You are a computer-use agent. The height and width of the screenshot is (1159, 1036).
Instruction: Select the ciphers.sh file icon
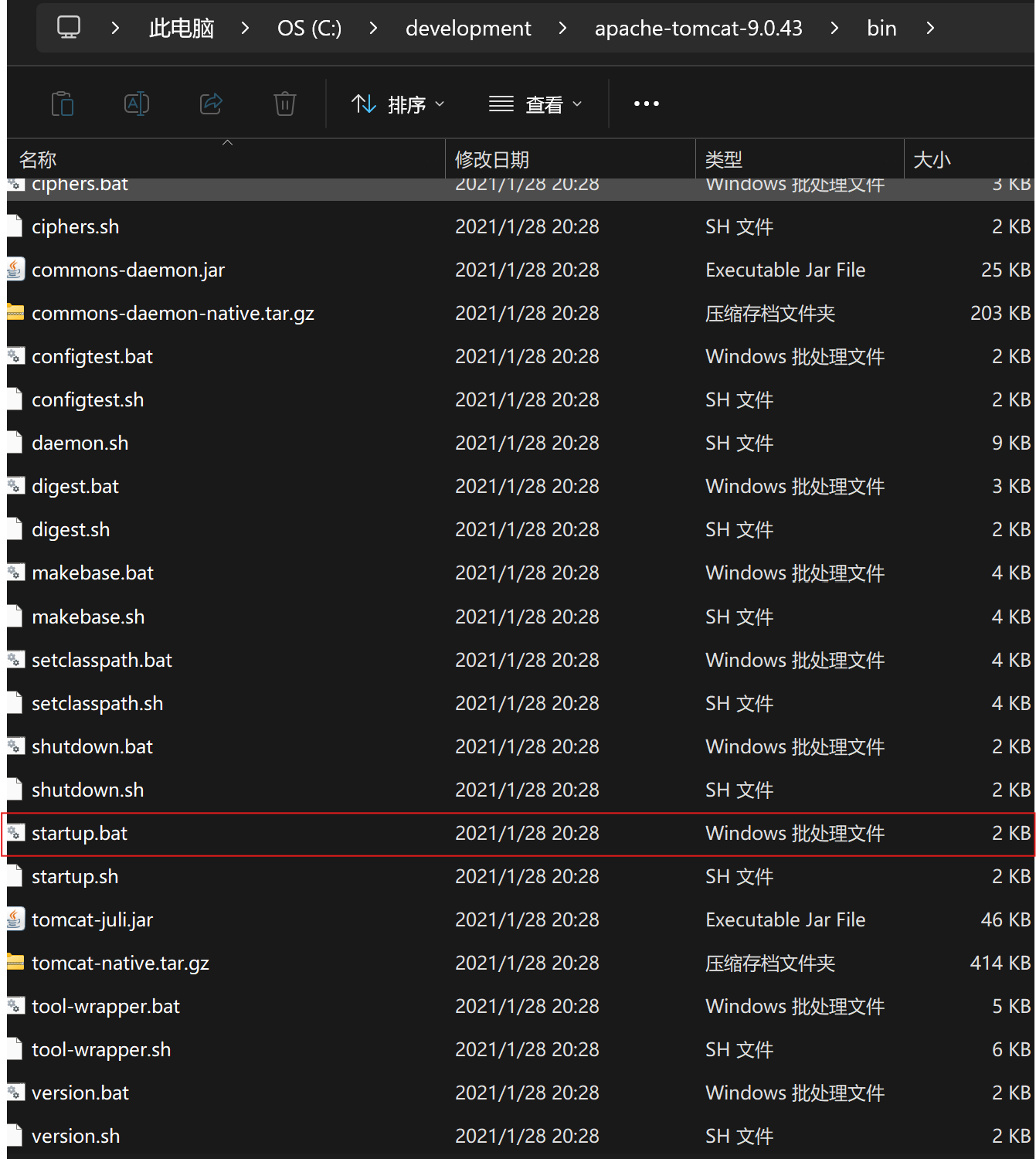click(15, 226)
